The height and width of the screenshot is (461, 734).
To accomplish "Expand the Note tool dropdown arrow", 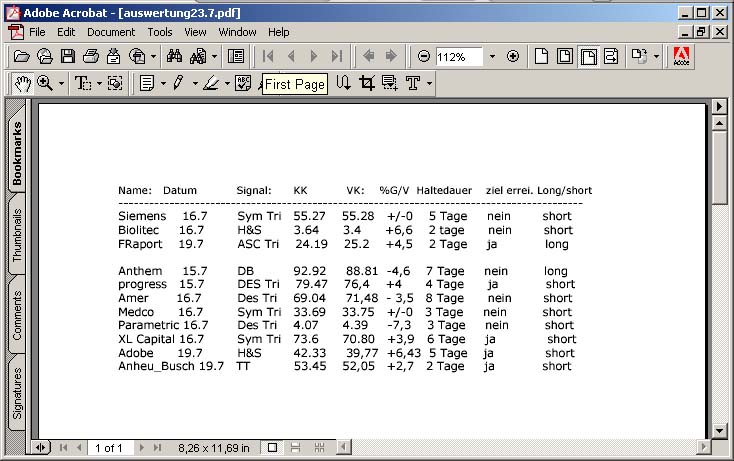I will 163,84.
